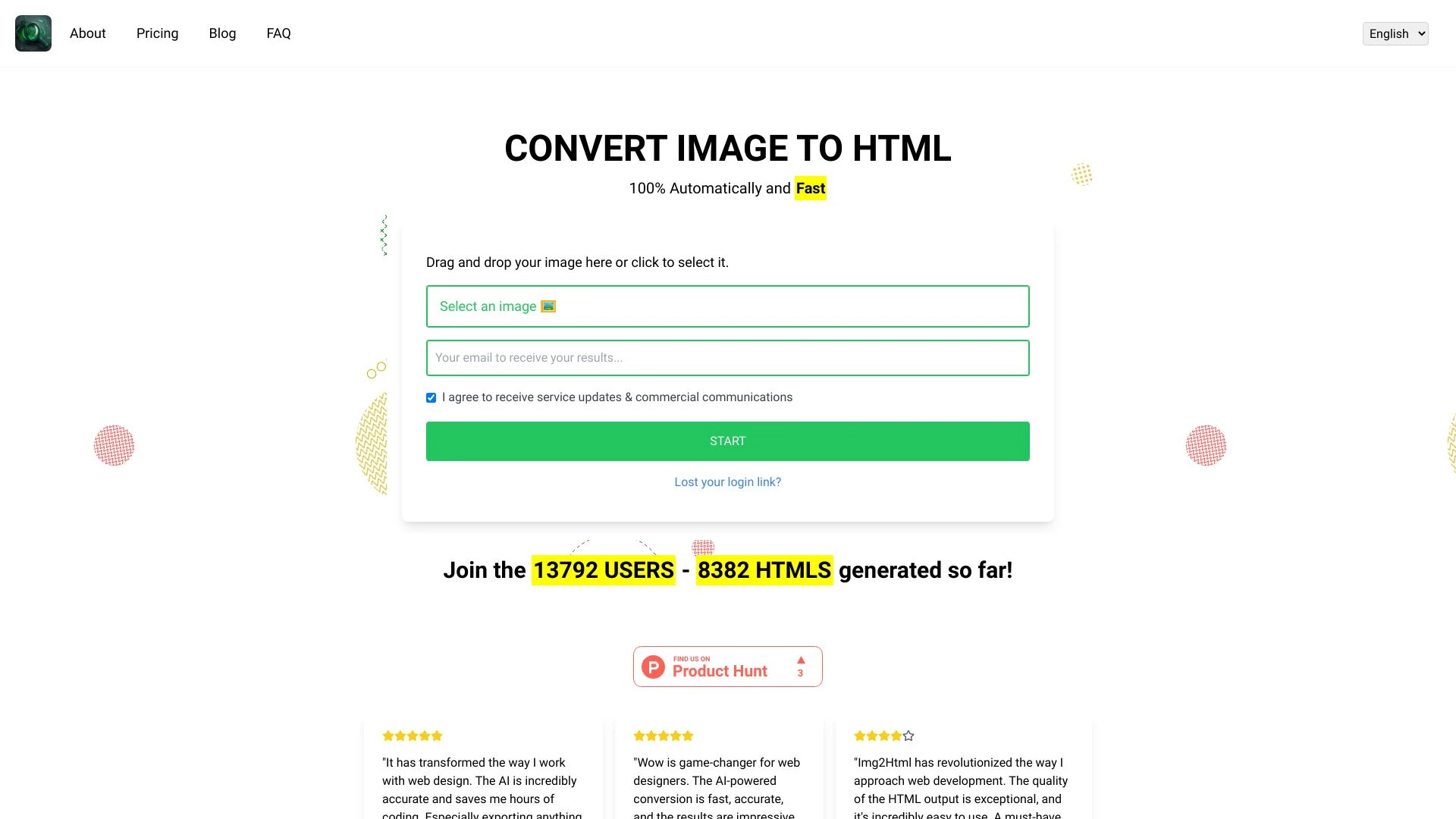This screenshot has height=819, width=1456.
Task: Click the Lost your login link
Action: click(728, 481)
